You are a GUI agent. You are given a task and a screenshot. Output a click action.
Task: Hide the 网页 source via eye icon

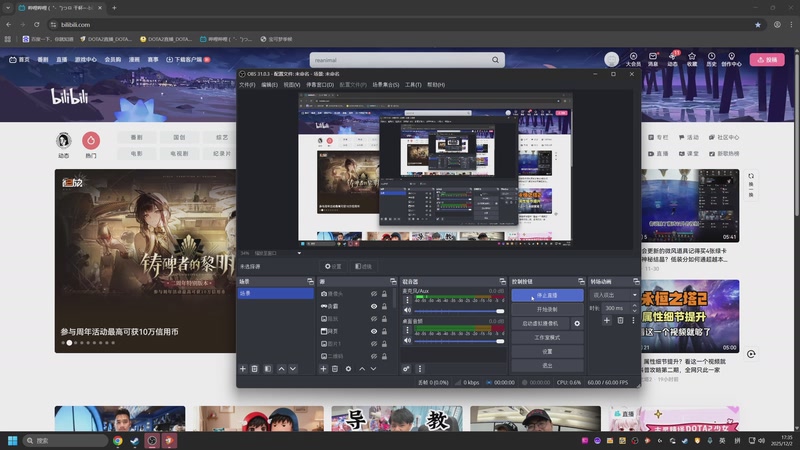point(374,331)
